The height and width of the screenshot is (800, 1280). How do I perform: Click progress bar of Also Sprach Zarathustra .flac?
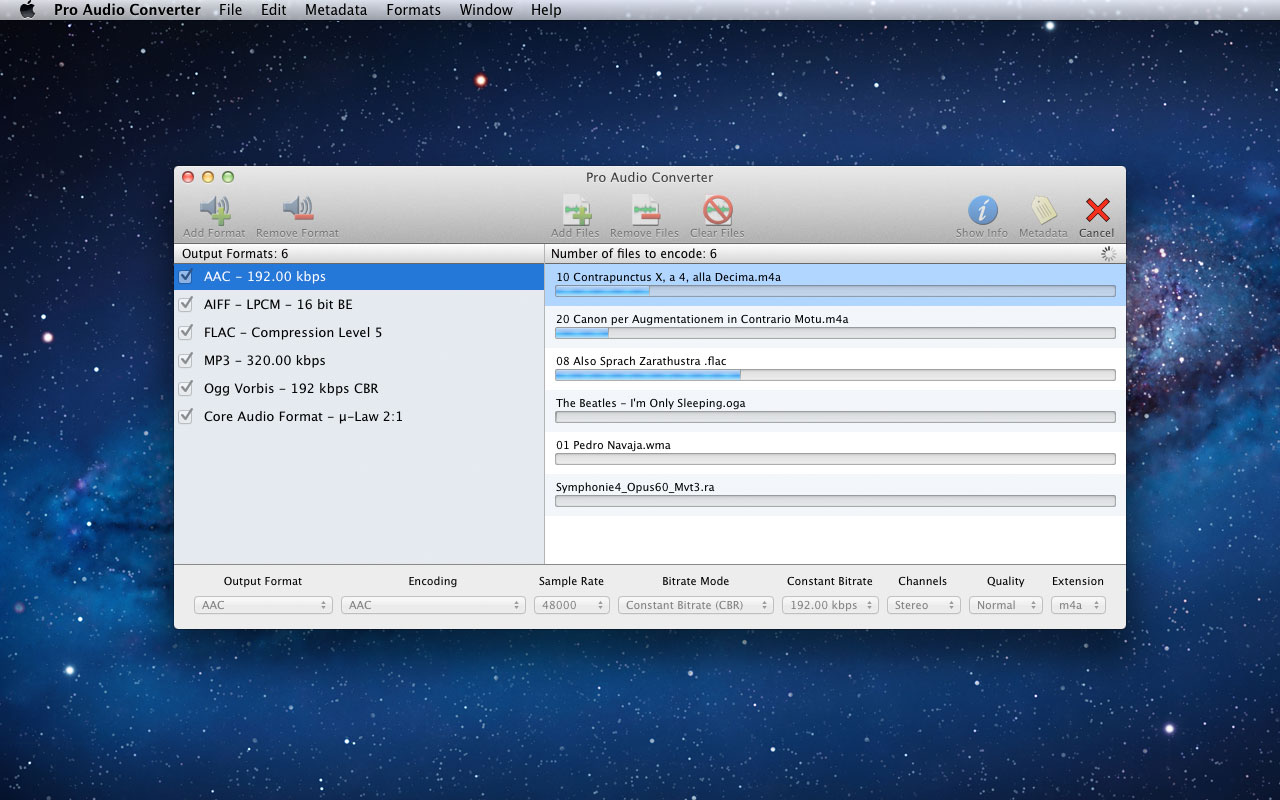point(835,375)
